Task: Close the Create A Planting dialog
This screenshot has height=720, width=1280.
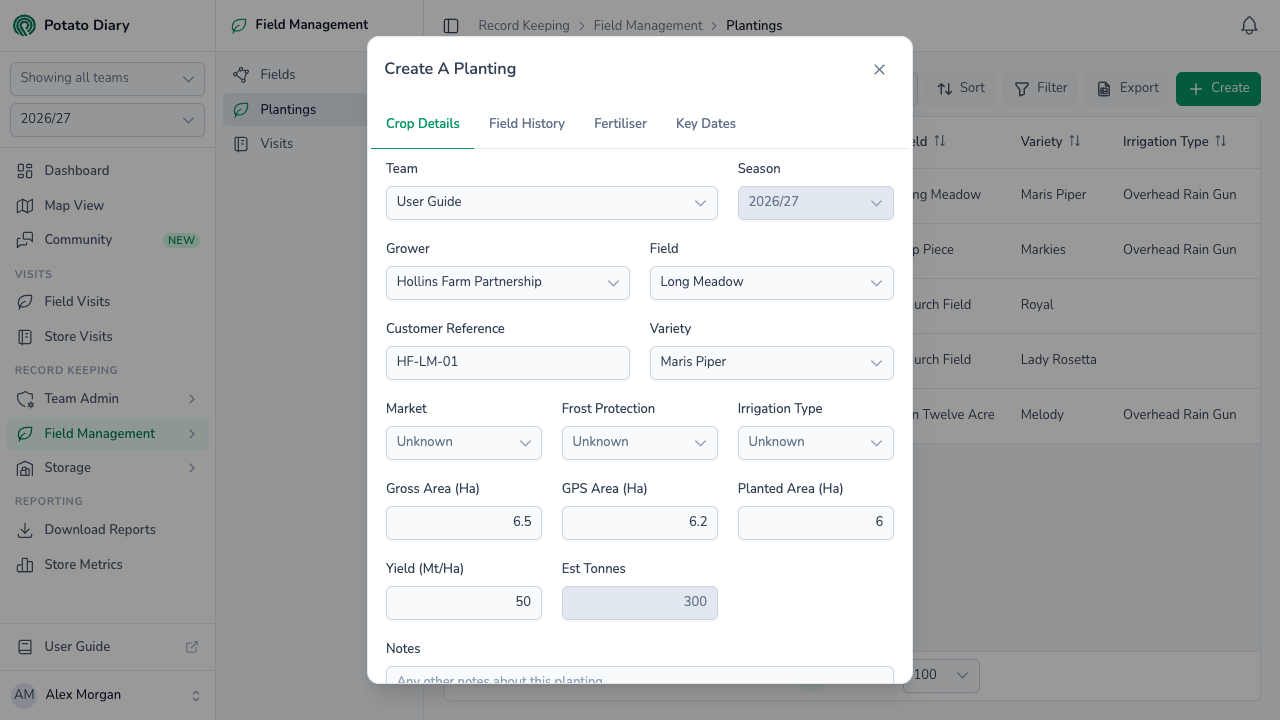Action: click(879, 70)
